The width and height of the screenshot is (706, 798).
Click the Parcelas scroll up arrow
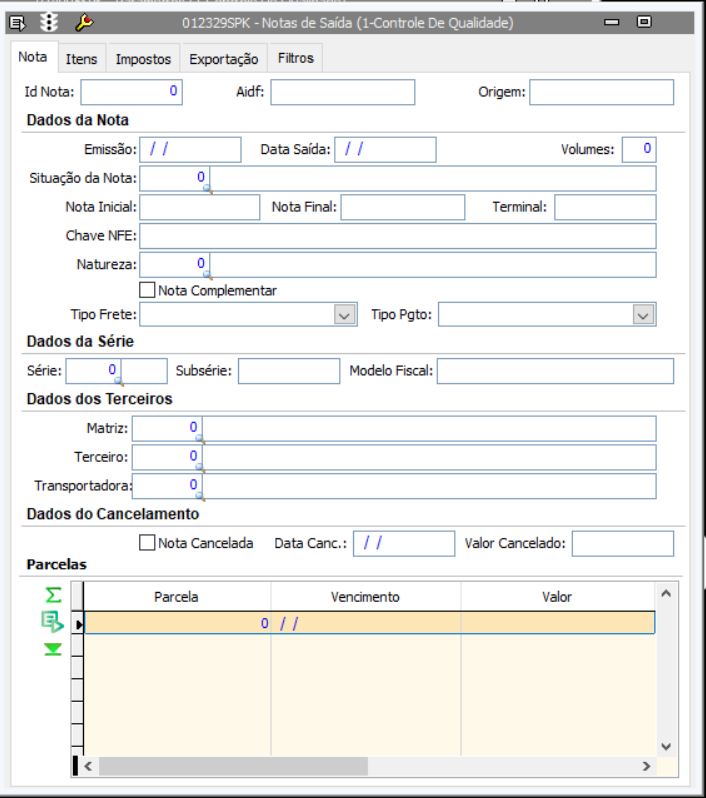pyautogui.click(x=666, y=593)
